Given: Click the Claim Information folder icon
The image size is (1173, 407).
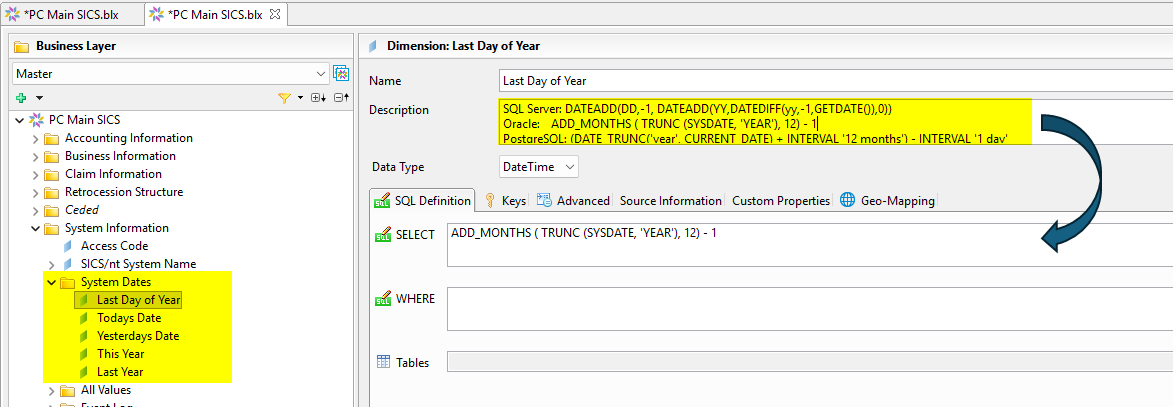Looking at the screenshot, I should click(52, 174).
